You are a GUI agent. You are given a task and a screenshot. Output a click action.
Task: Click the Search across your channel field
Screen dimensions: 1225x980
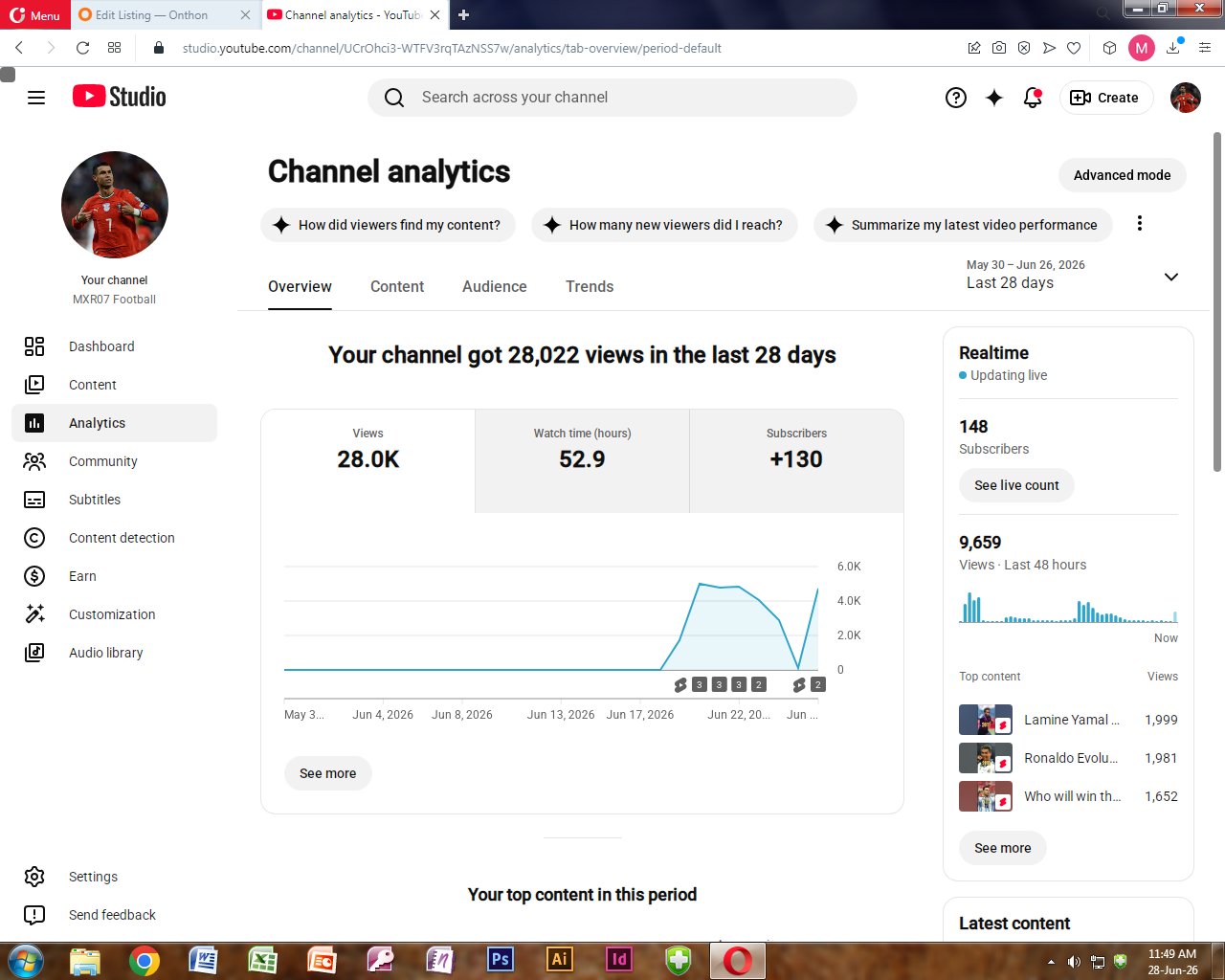612,98
